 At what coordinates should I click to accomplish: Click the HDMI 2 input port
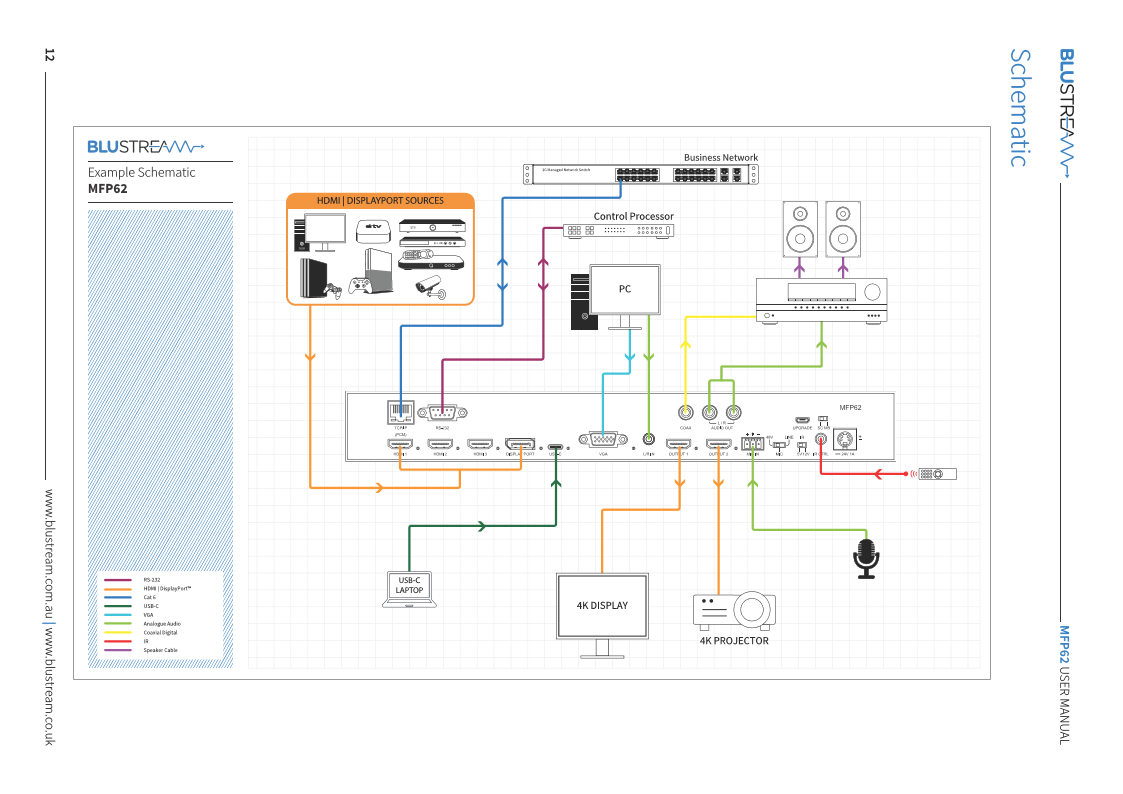(x=440, y=444)
